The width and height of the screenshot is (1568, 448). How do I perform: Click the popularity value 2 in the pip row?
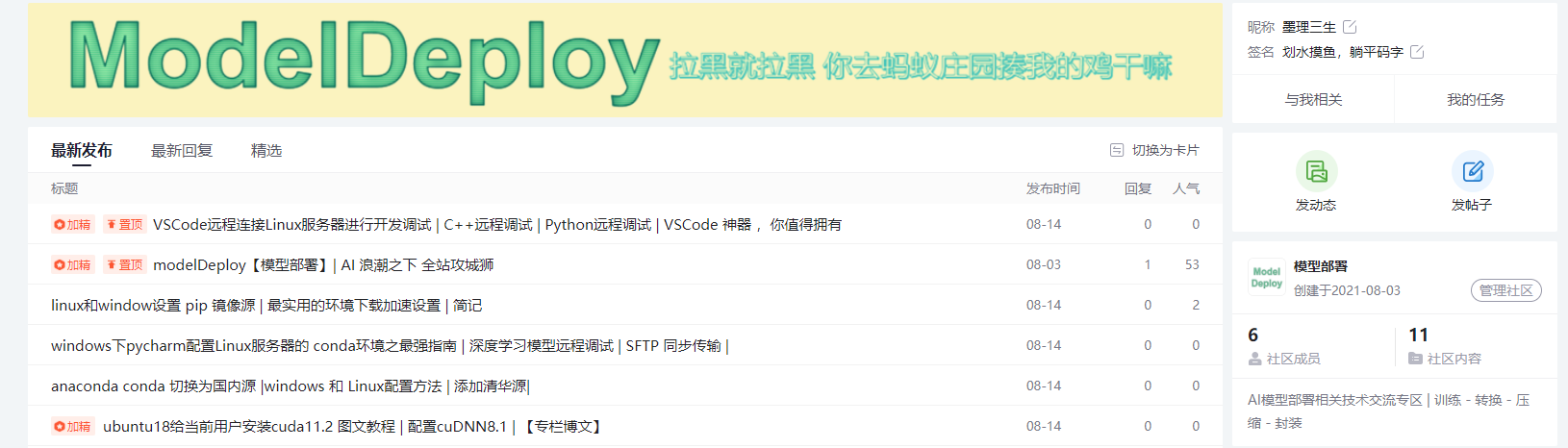(x=1196, y=306)
